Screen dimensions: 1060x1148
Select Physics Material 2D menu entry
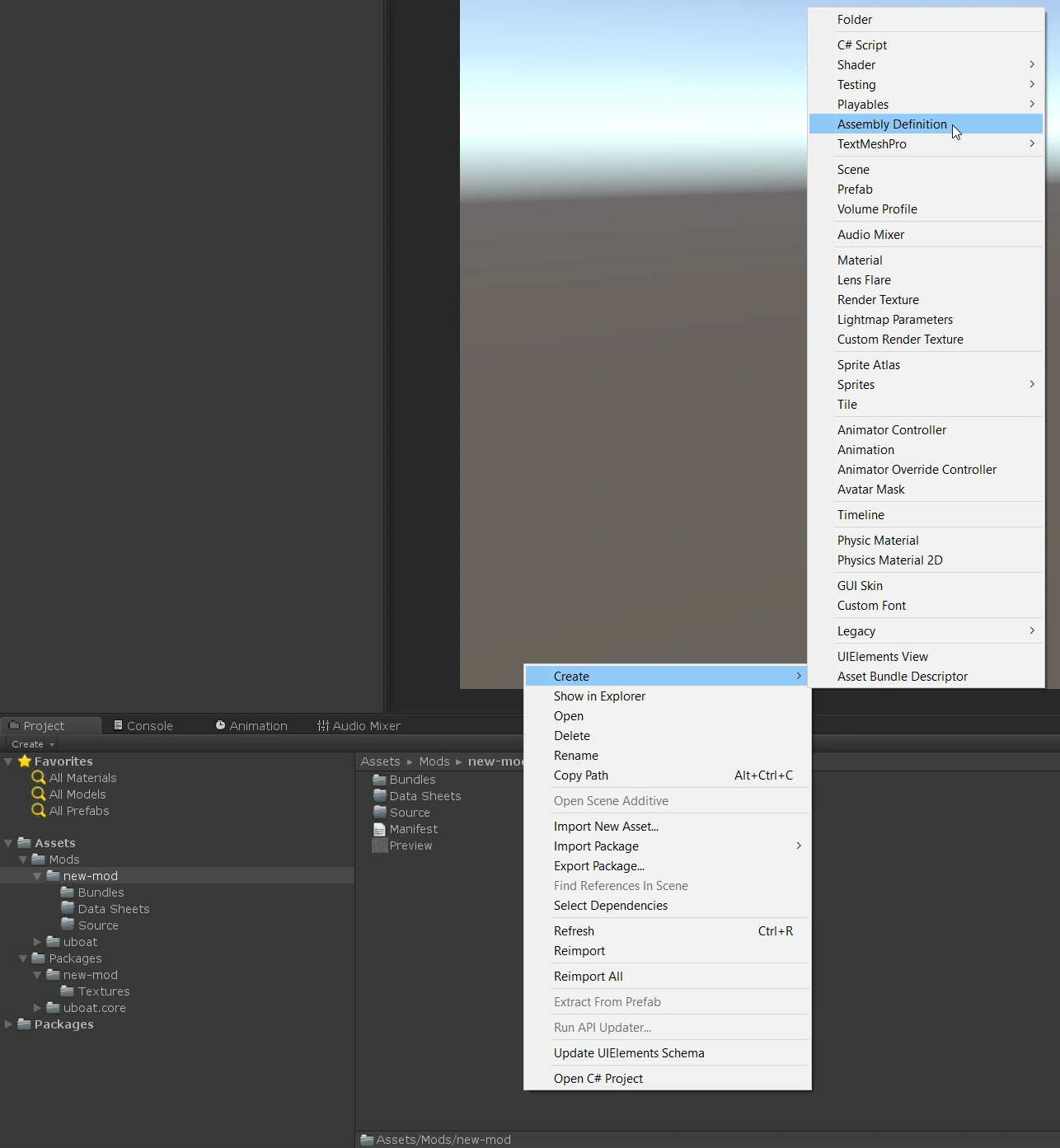pyautogui.click(x=926, y=560)
